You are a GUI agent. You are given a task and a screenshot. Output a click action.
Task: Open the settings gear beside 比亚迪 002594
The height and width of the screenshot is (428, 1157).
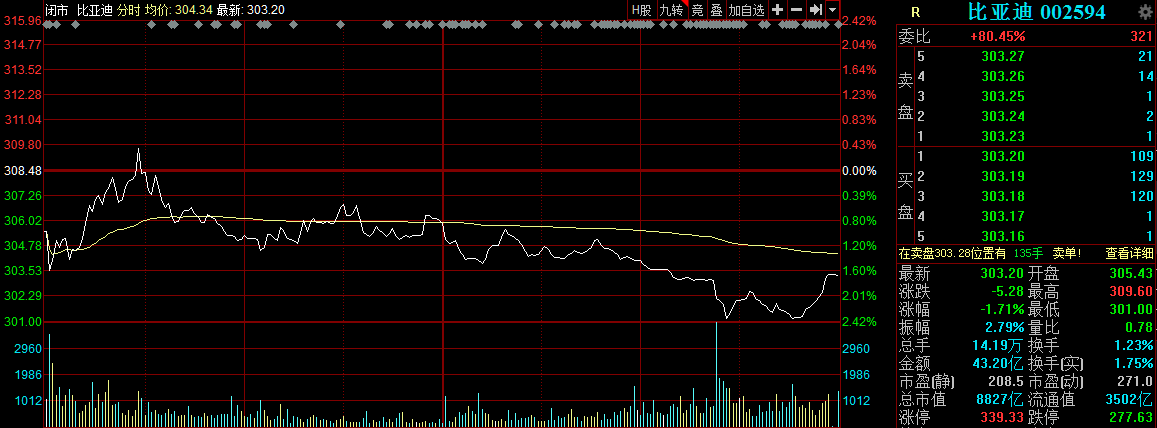tap(1144, 11)
